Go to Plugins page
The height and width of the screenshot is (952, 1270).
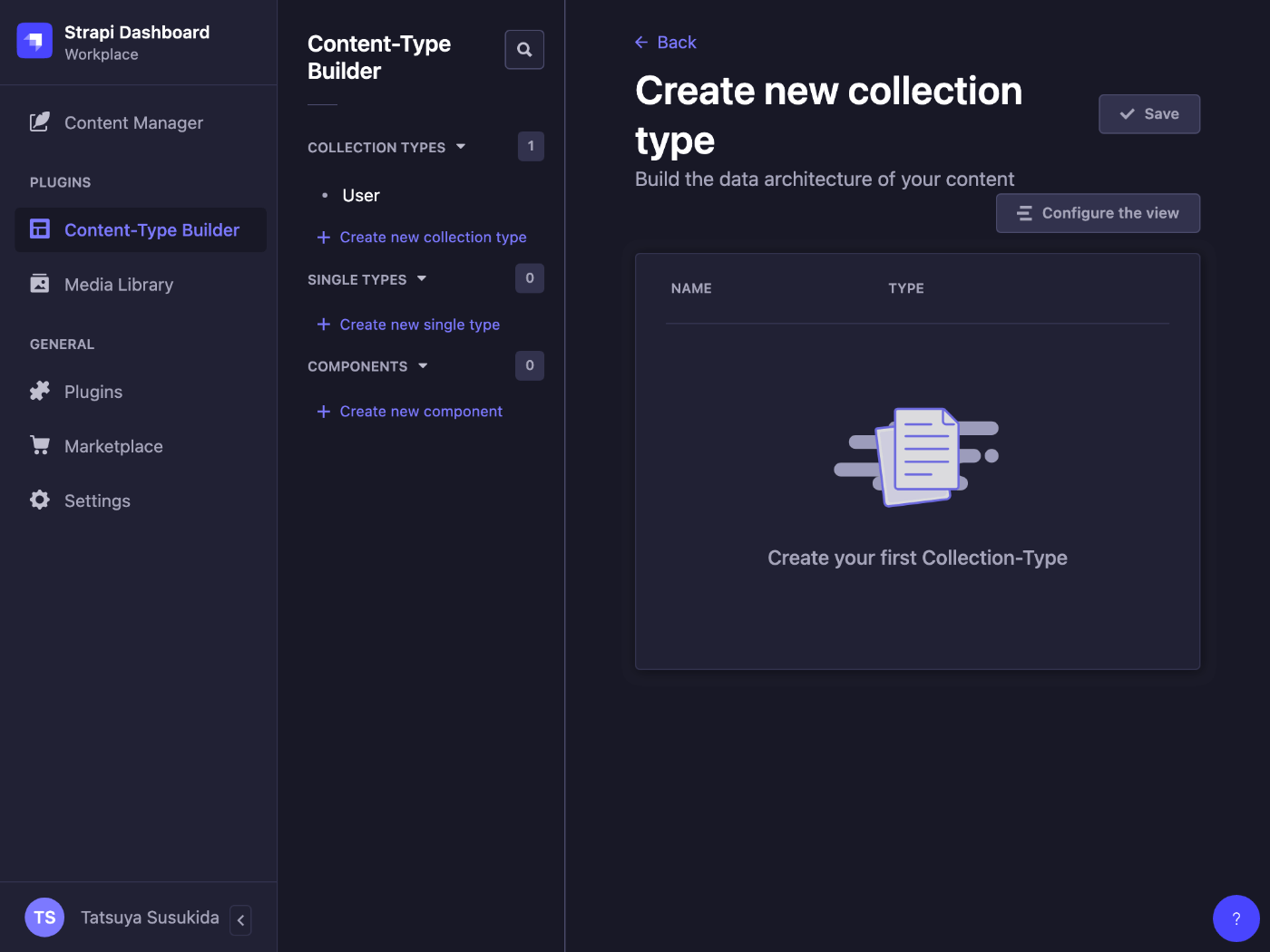pyautogui.click(x=141, y=392)
